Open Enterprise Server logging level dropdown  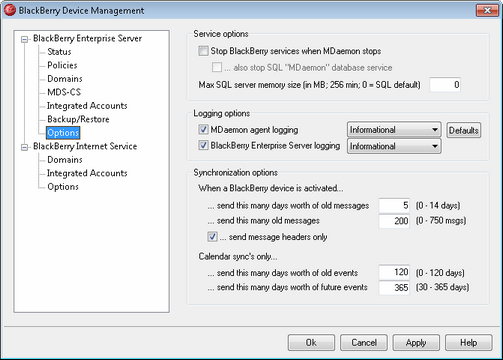[394, 146]
